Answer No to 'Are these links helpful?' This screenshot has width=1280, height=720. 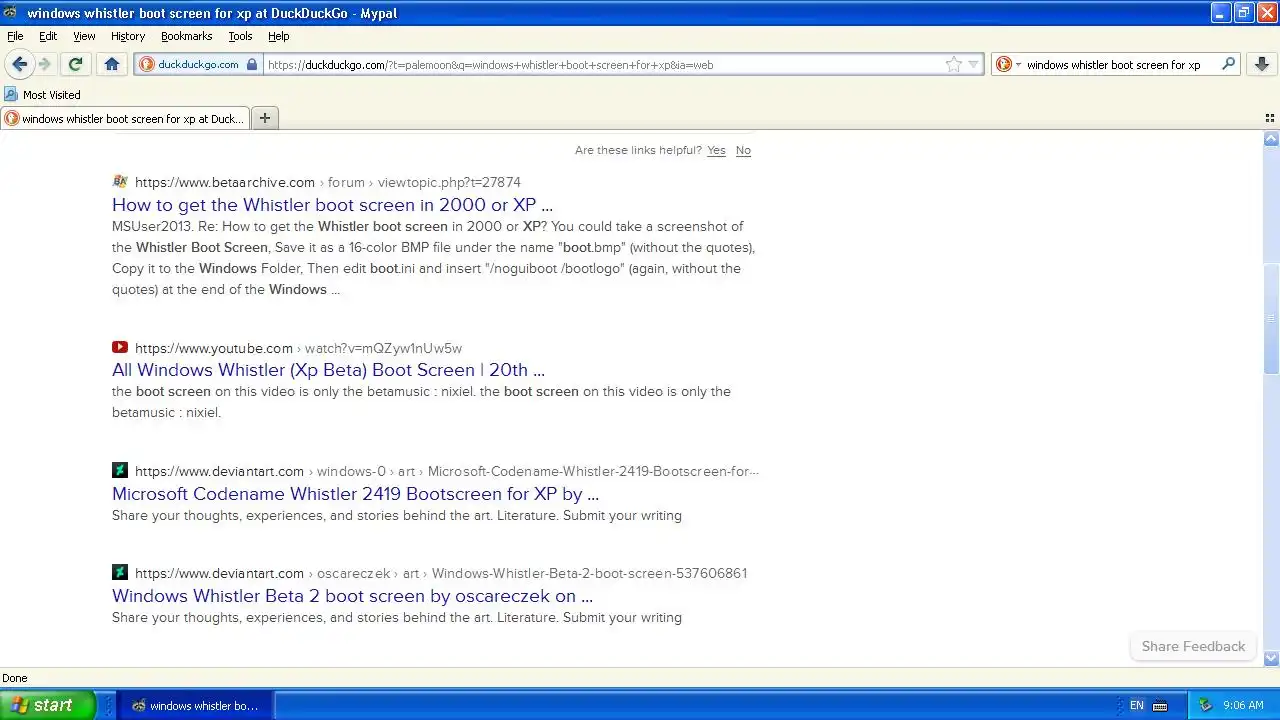743,151
